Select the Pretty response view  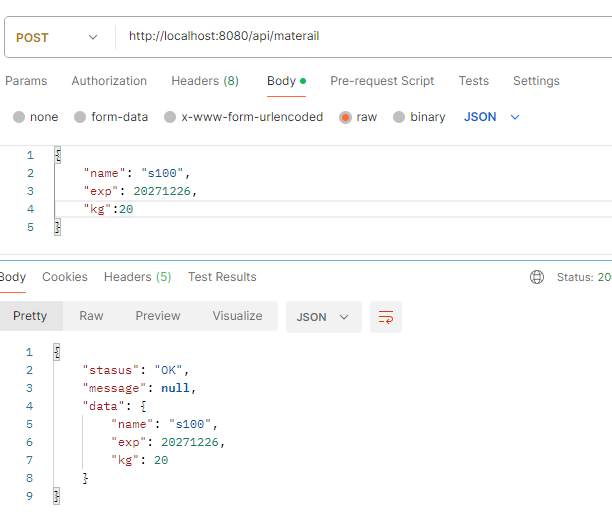[x=30, y=316]
